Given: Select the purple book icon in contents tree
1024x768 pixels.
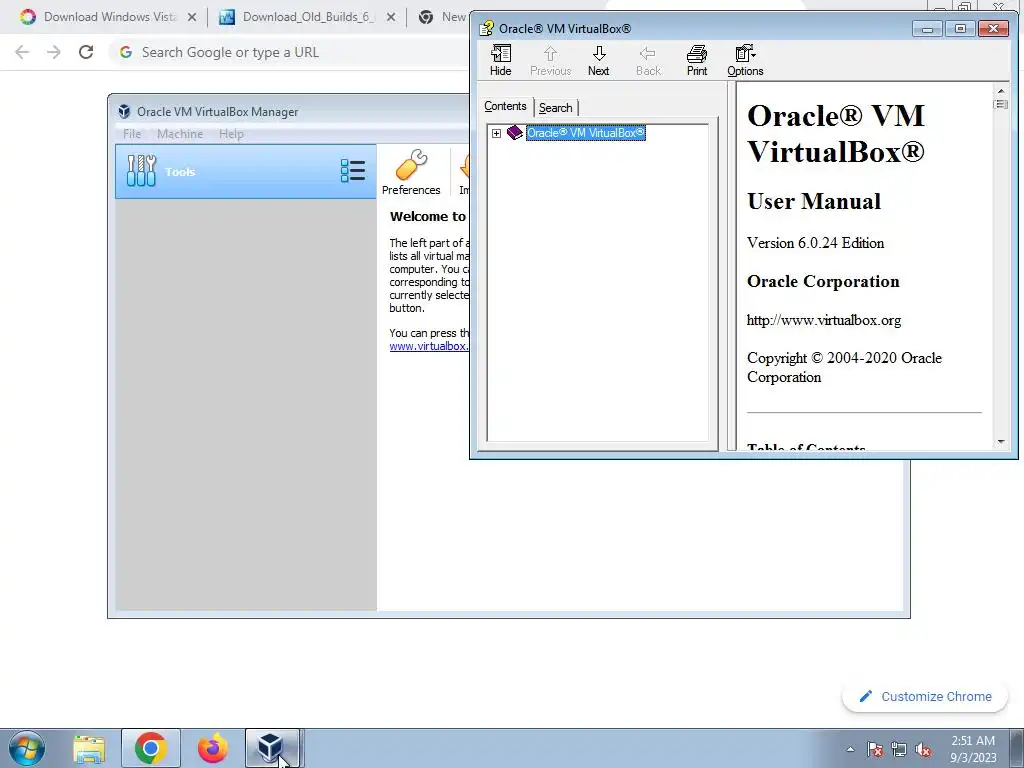Looking at the screenshot, I should pyautogui.click(x=515, y=133).
